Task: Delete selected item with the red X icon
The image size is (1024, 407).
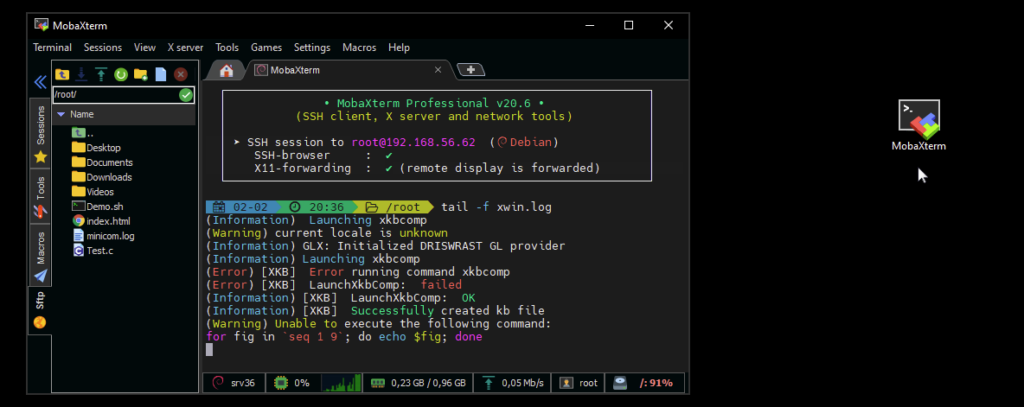Action: (181, 74)
